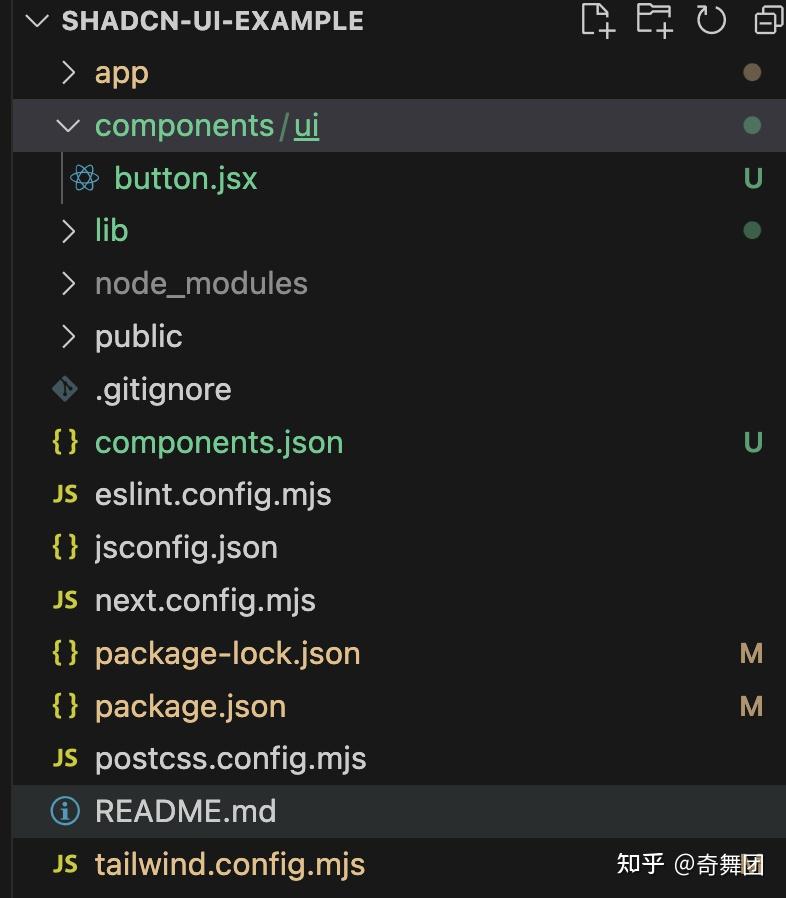
Task: Click the braces icon beside components.json
Action: click(x=65, y=442)
